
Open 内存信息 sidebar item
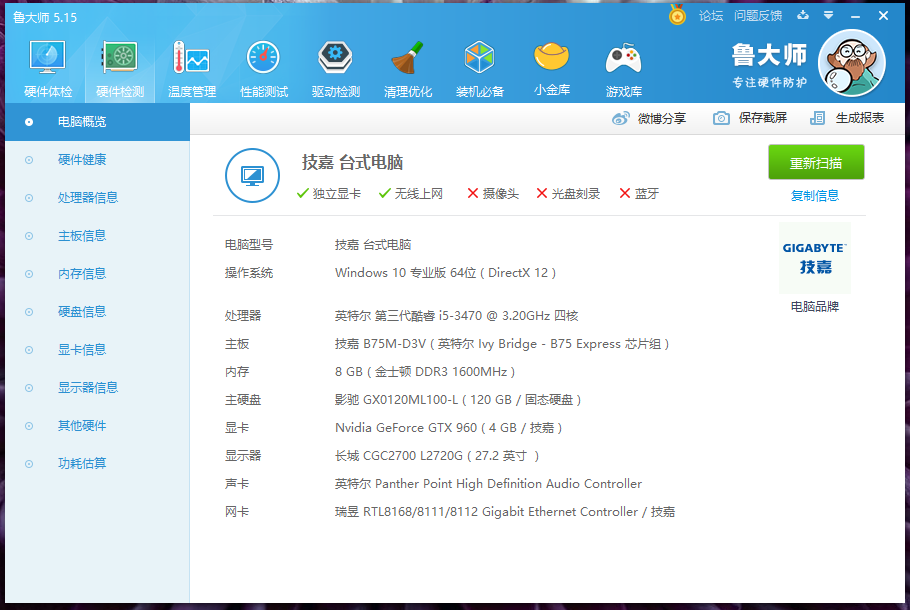pos(98,274)
